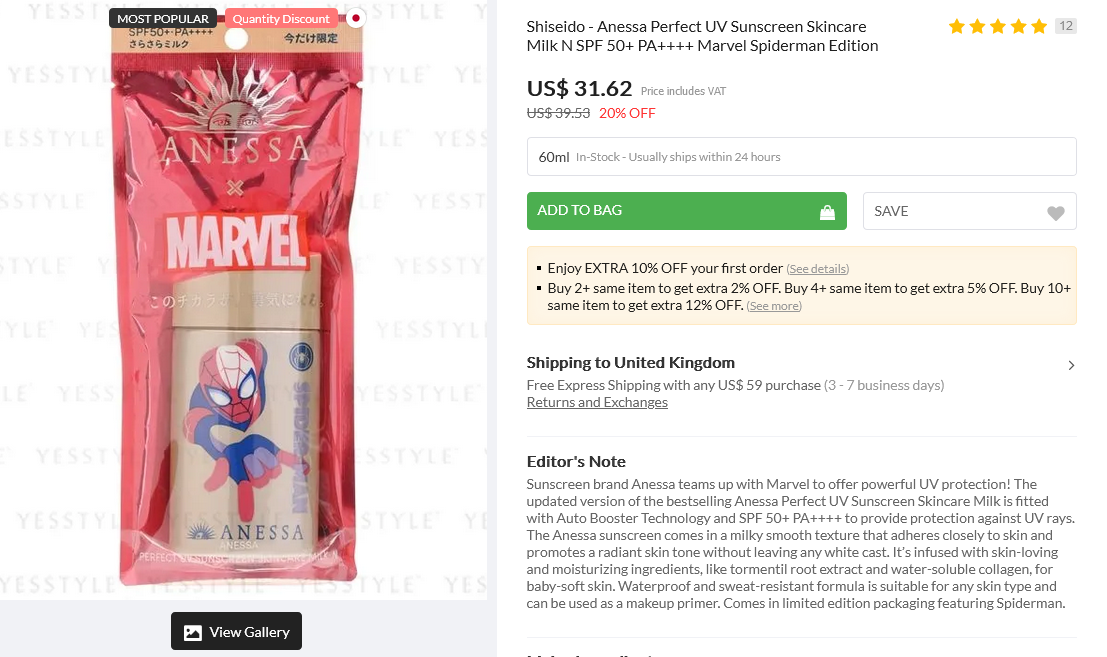
Task: Open the See details link for first order
Action: point(817,269)
